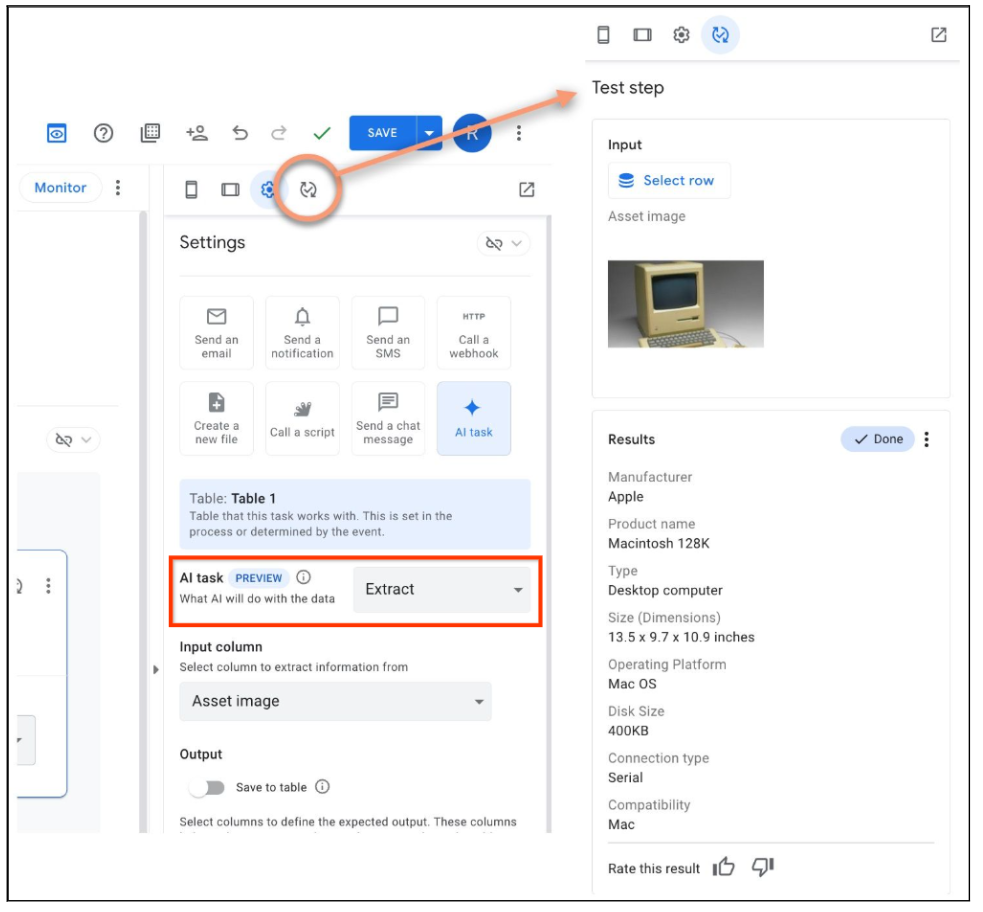Open the data/docs table icon in toolbar

(x=150, y=133)
